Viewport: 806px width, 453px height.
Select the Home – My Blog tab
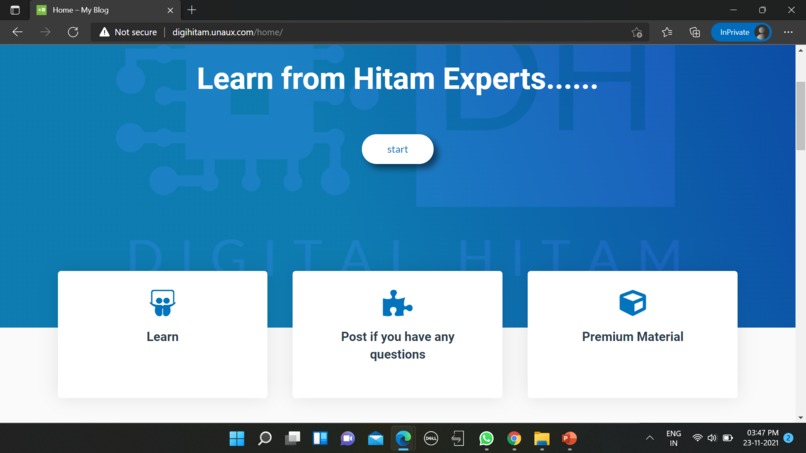[x=105, y=10]
